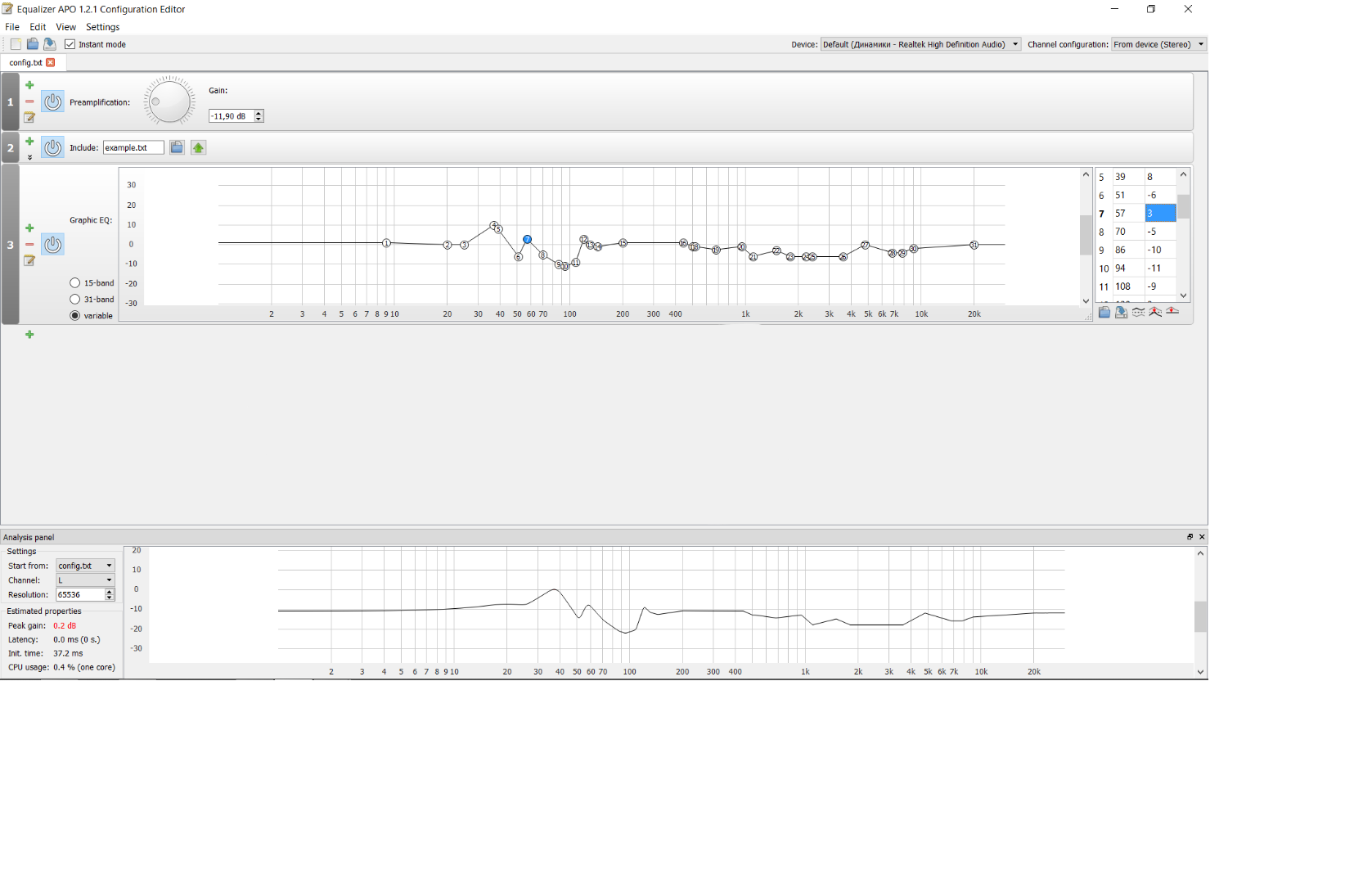Add a new filter below row 3
Viewport: 1372px width, 884px height.
(29, 335)
